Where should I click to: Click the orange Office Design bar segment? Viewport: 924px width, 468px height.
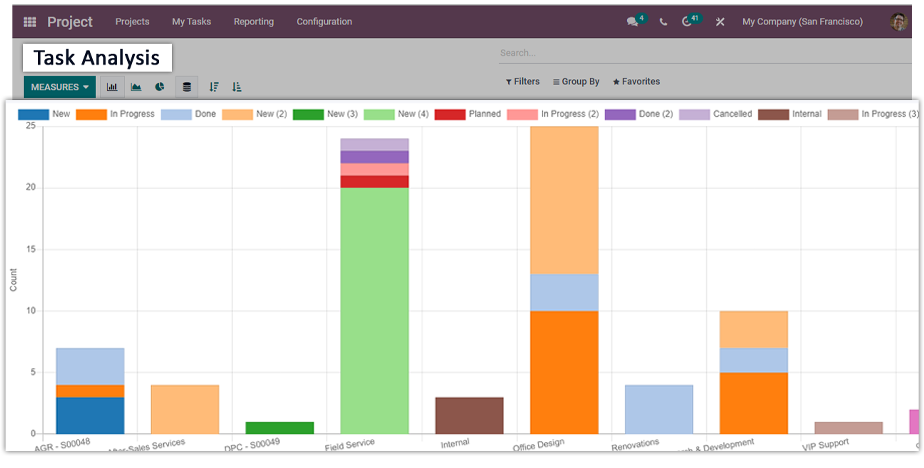(565, 373)
